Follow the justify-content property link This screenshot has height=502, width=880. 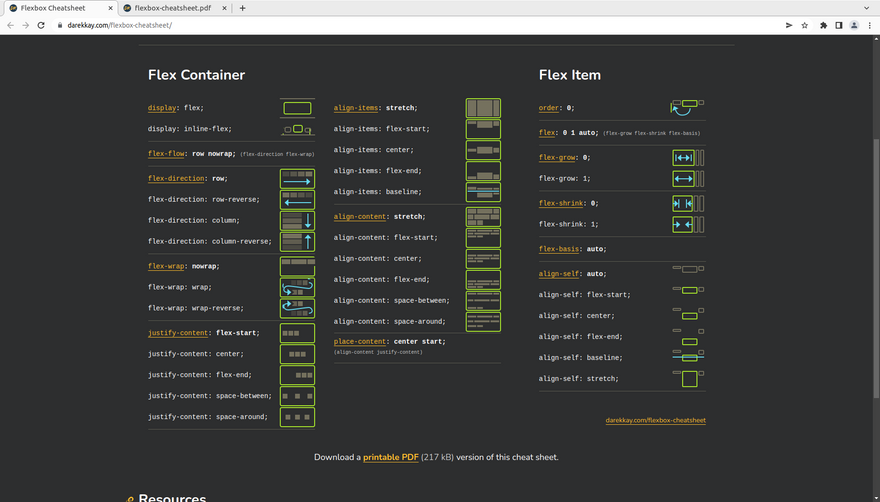click(x=180, y=333)
